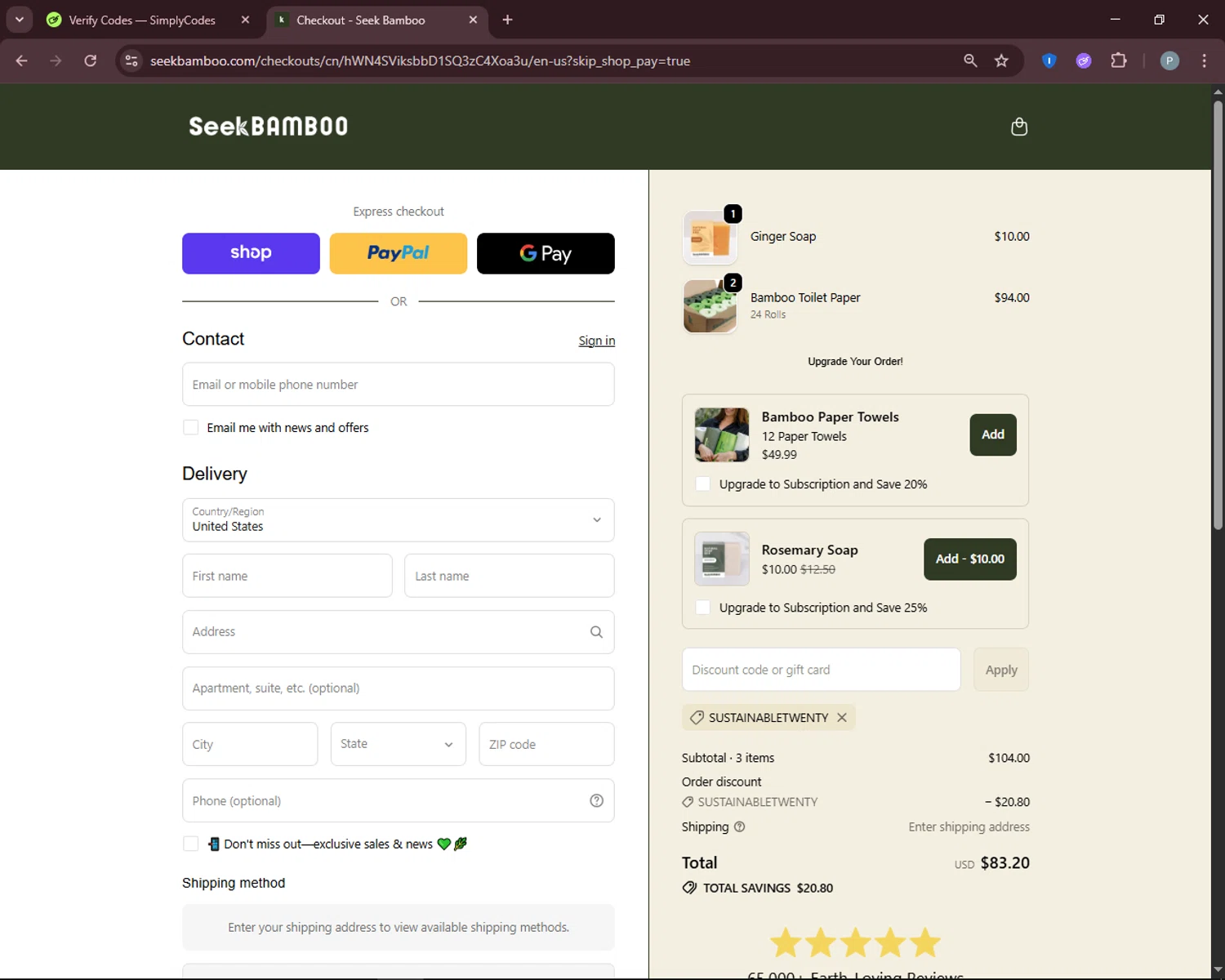Click the phone field help question icon

tap(596, 801)
